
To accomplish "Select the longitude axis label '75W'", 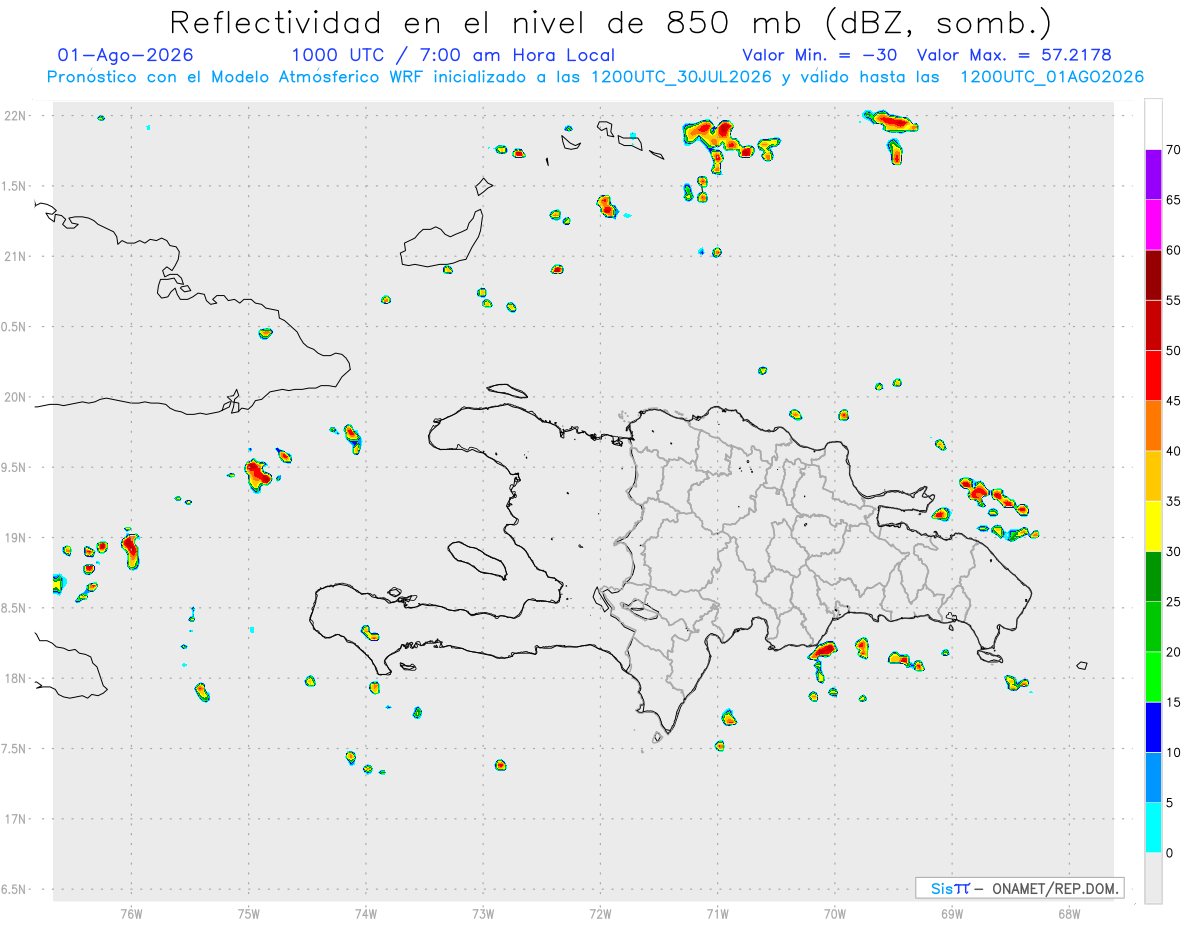I will tap(249, 913).
